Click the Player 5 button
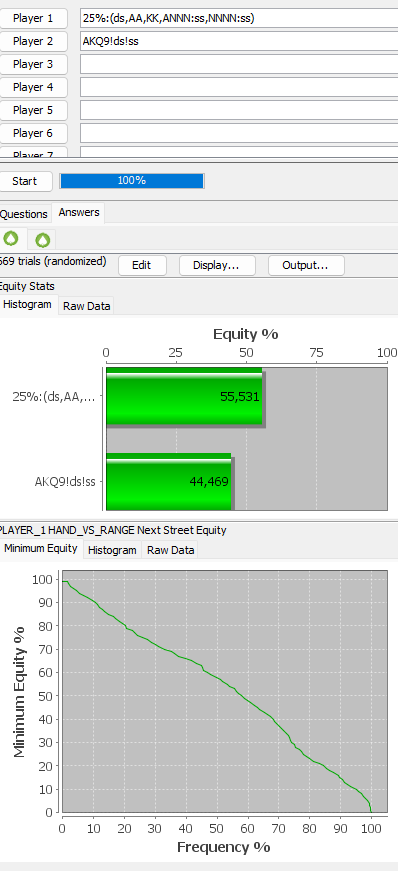 click(33, 110)
